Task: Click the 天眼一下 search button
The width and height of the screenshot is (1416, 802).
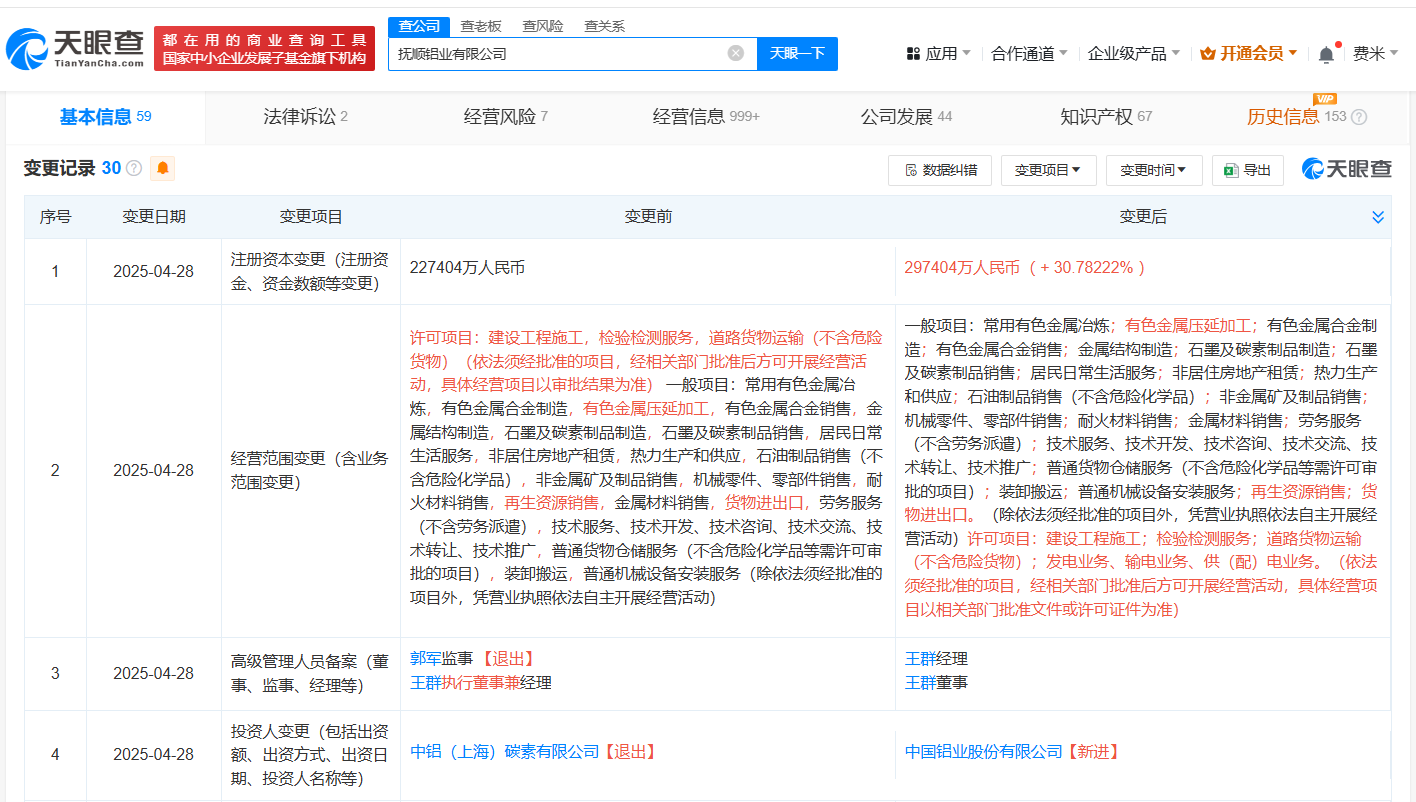Action: tap(797, 53)
